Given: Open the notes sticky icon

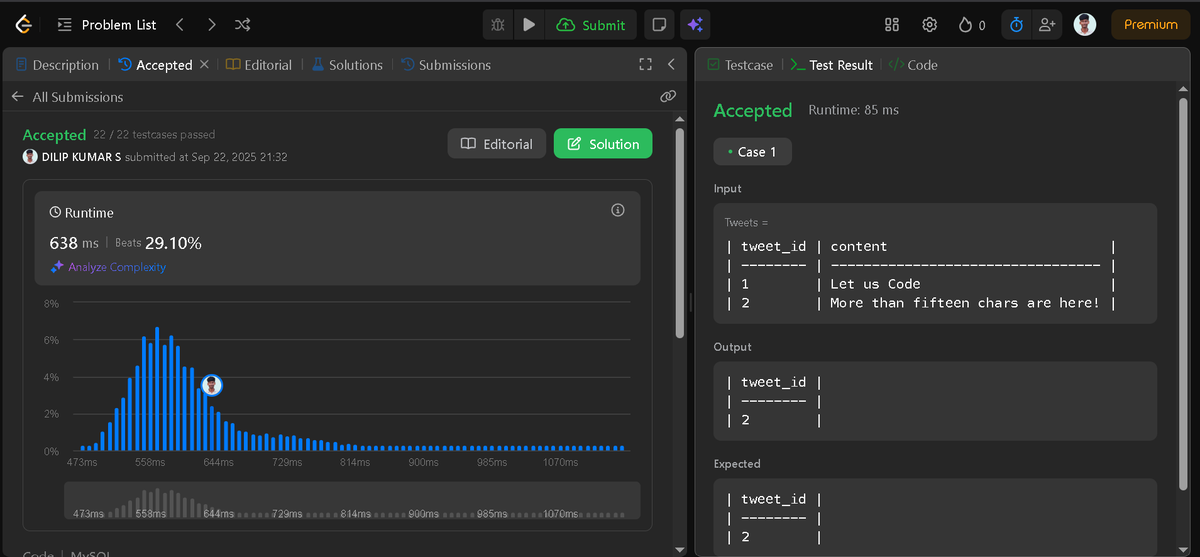Looking at the screenshot, I should coord(658,24).
